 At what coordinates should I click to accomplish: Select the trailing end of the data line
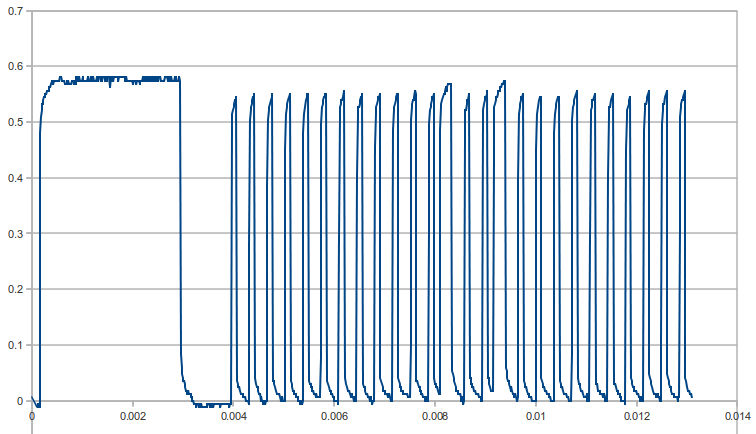(x=690, y=394)
